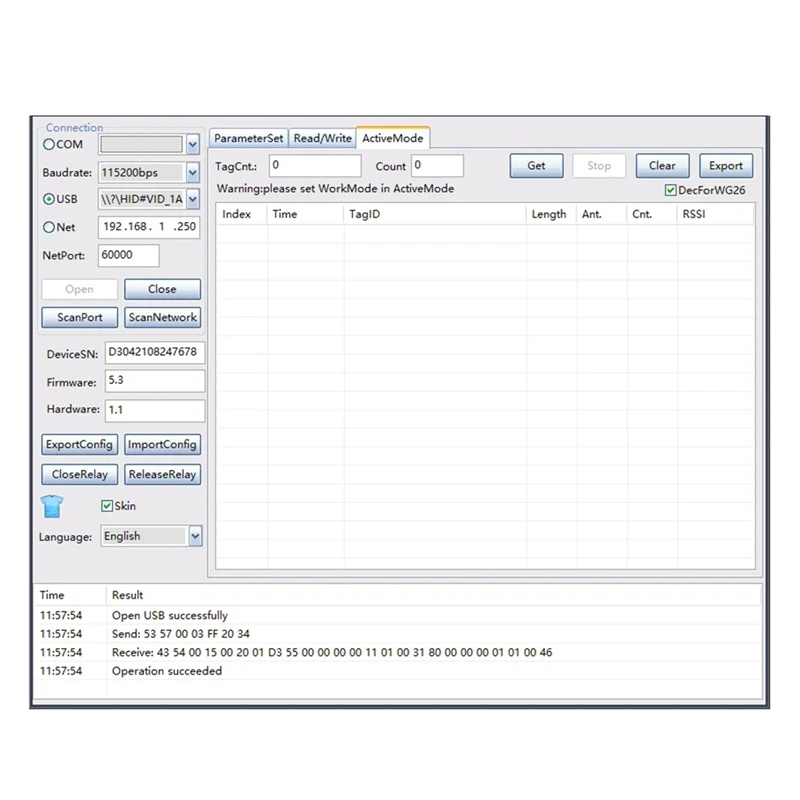Viewport: 800px width, 800px height.
Task: Click the ExportConfig button
Action: pyautogui.click(x=80, y=444)
